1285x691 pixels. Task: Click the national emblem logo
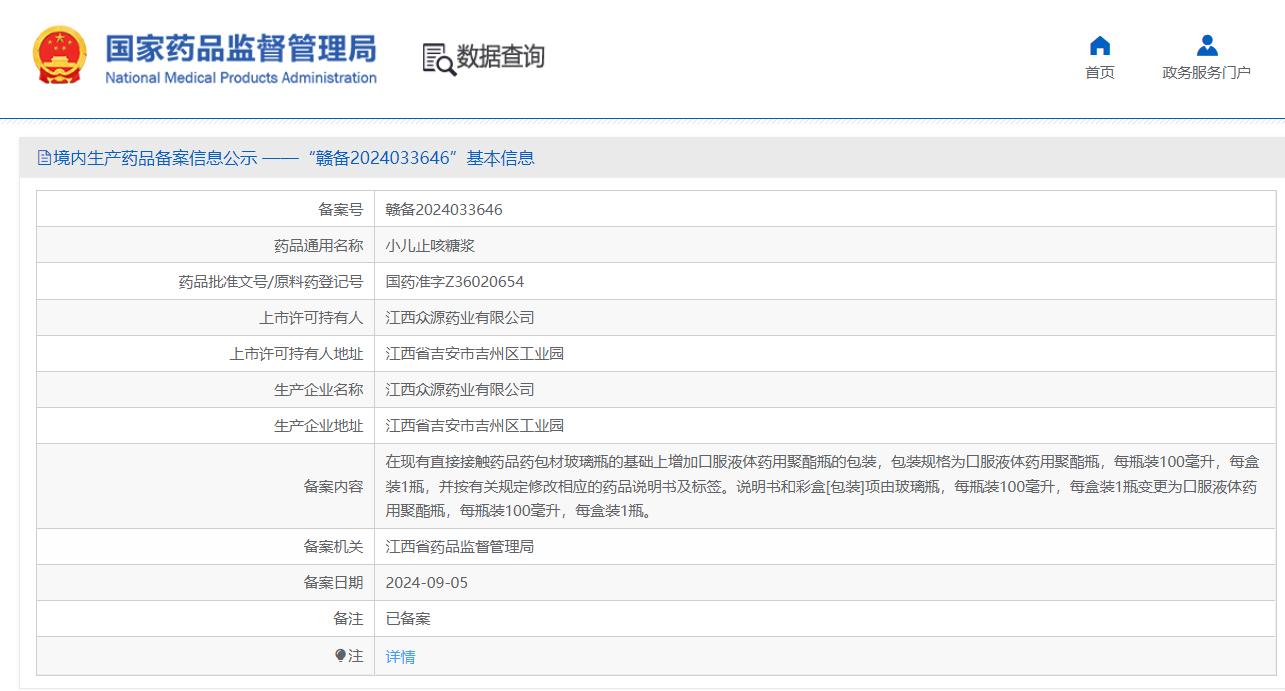(x=60, y=55)
